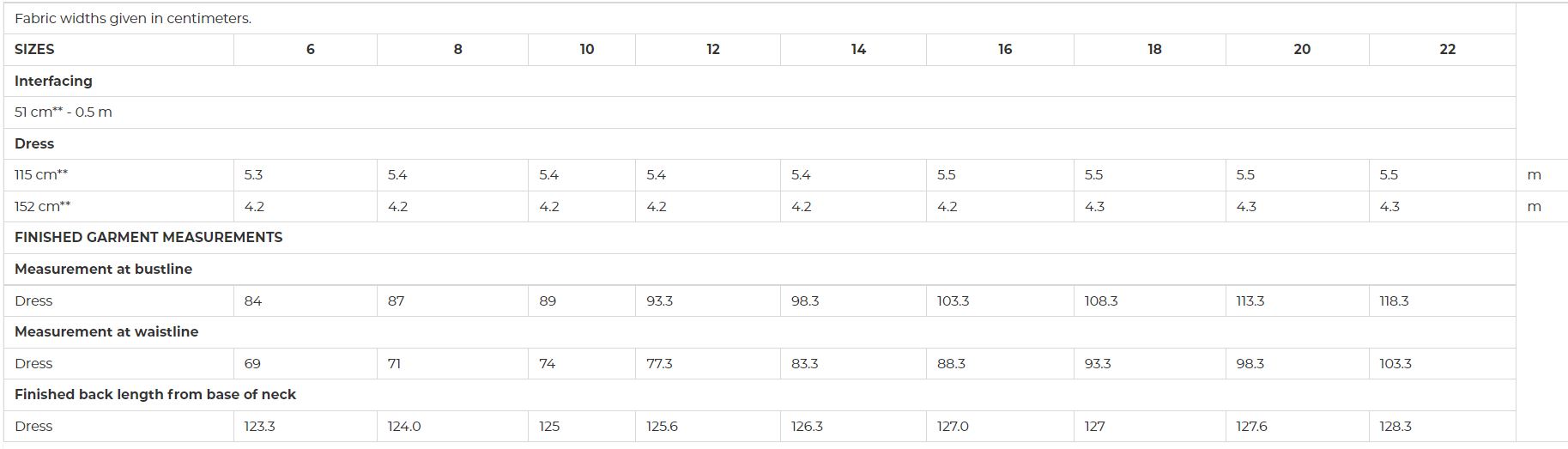Click the Measurement at bustline heading
The height and width of the screenshot is (449, 1568).
click(x=103, y=270)
